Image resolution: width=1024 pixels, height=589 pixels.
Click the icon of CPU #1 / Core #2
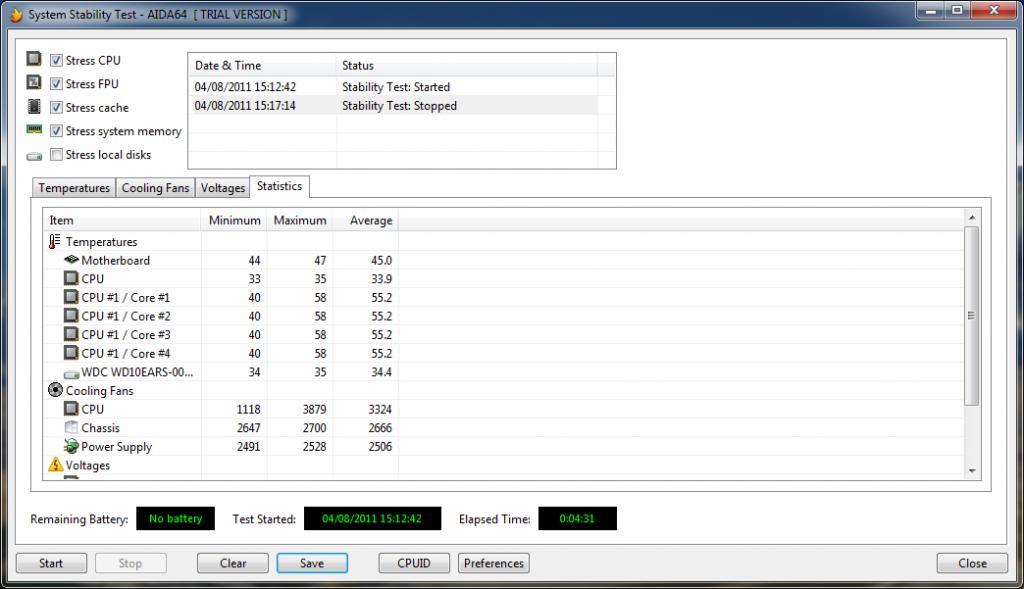tap(71, 315)
